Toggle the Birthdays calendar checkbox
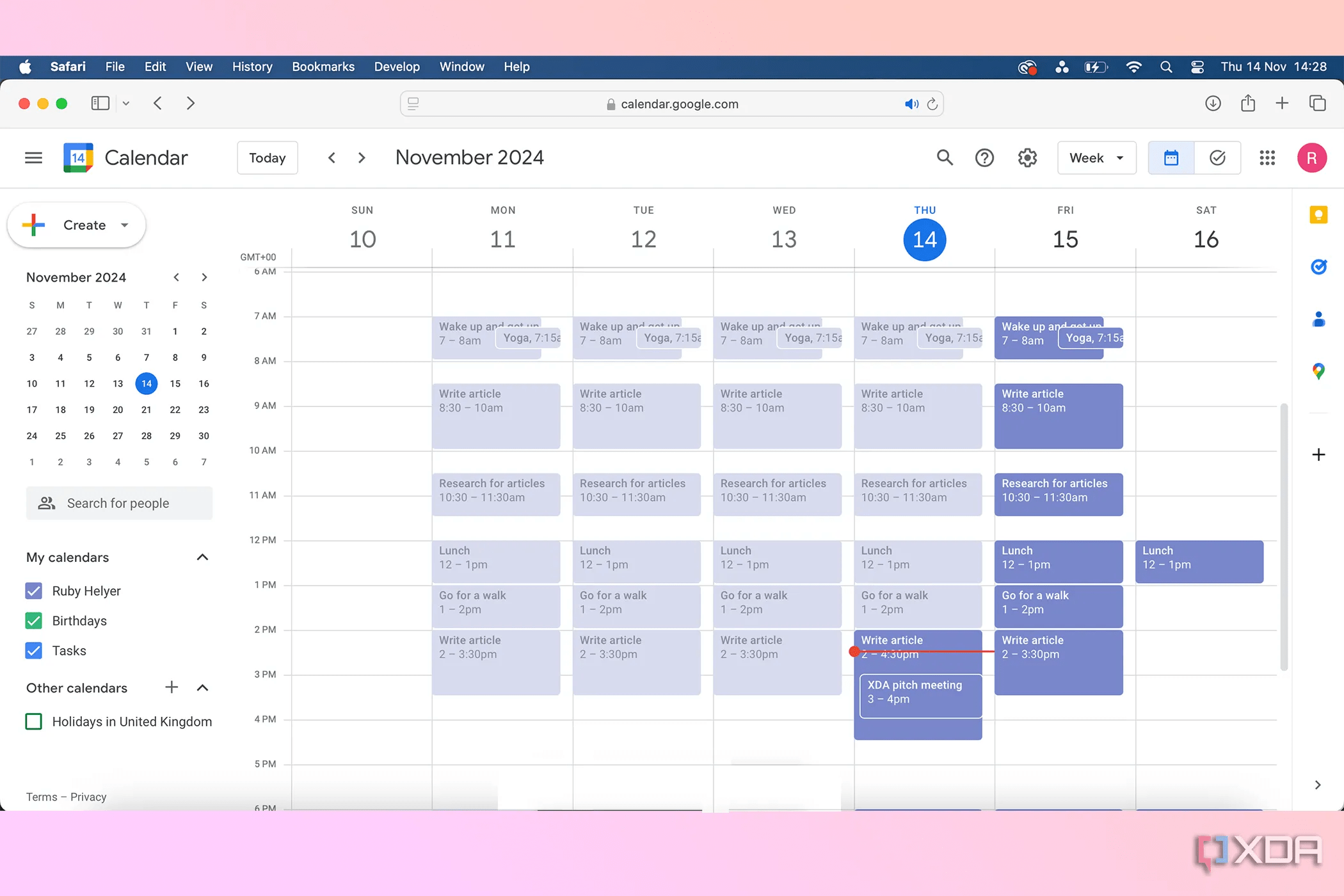This screenshot has height=896, width=1344. point(34,621)
